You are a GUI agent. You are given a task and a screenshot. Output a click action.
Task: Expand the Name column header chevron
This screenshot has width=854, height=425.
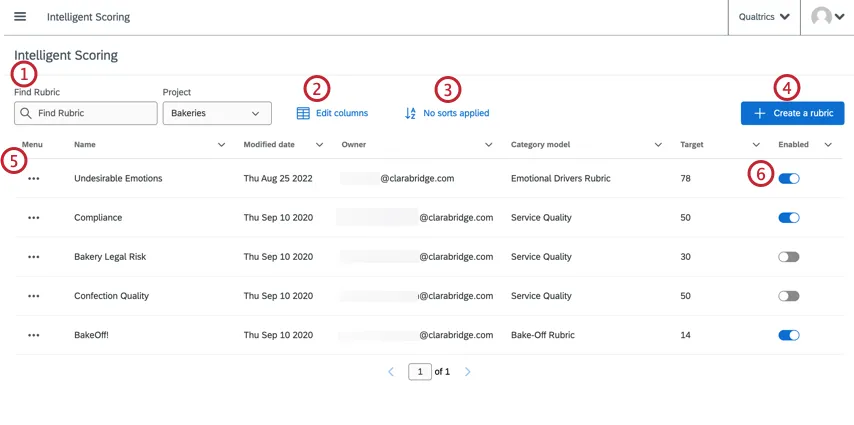(221, 145)
